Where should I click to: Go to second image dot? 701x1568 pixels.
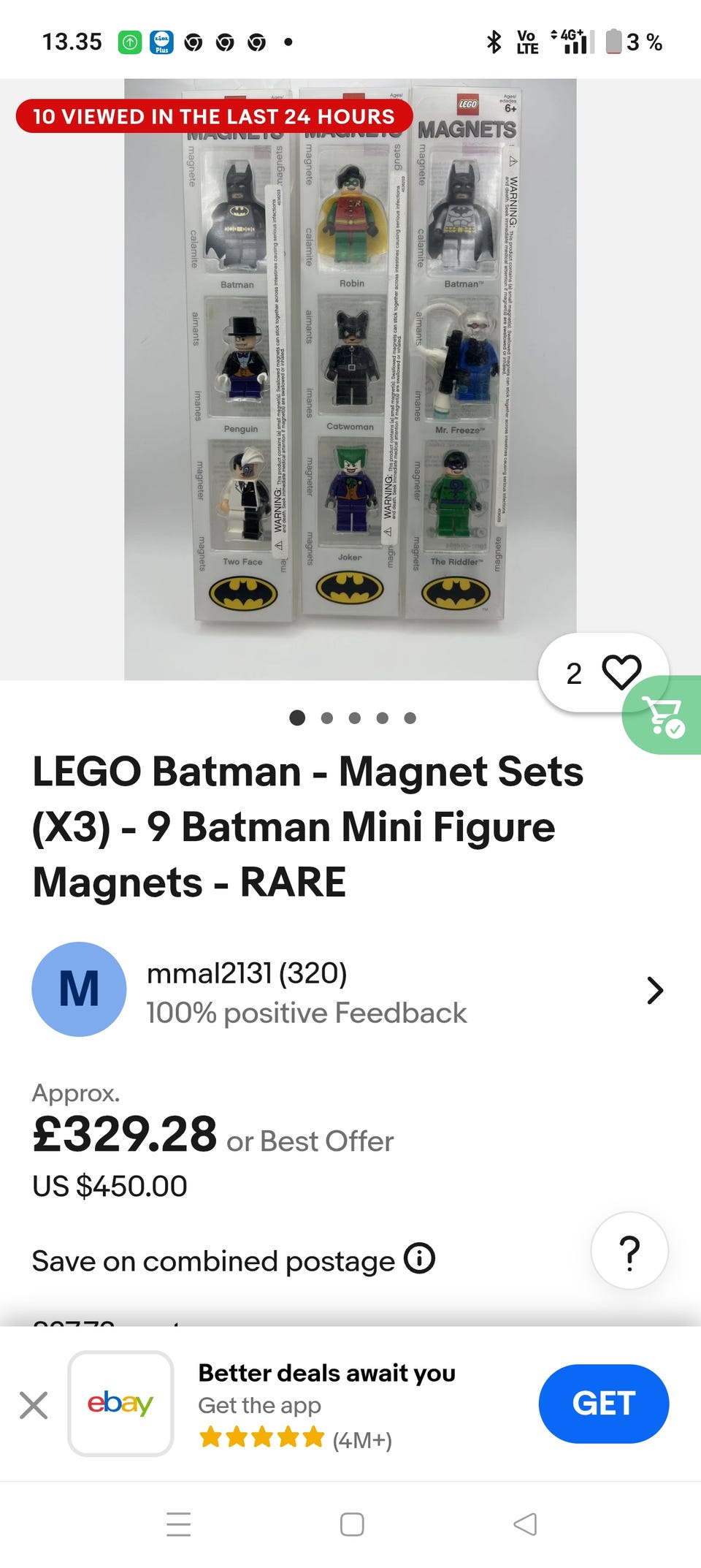[x=326, y=718]
